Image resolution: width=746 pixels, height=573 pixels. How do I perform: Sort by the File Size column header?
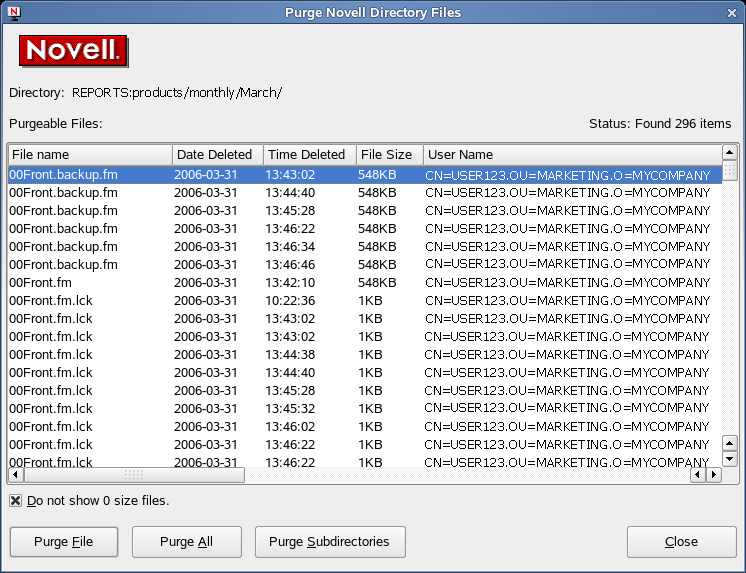390,155
